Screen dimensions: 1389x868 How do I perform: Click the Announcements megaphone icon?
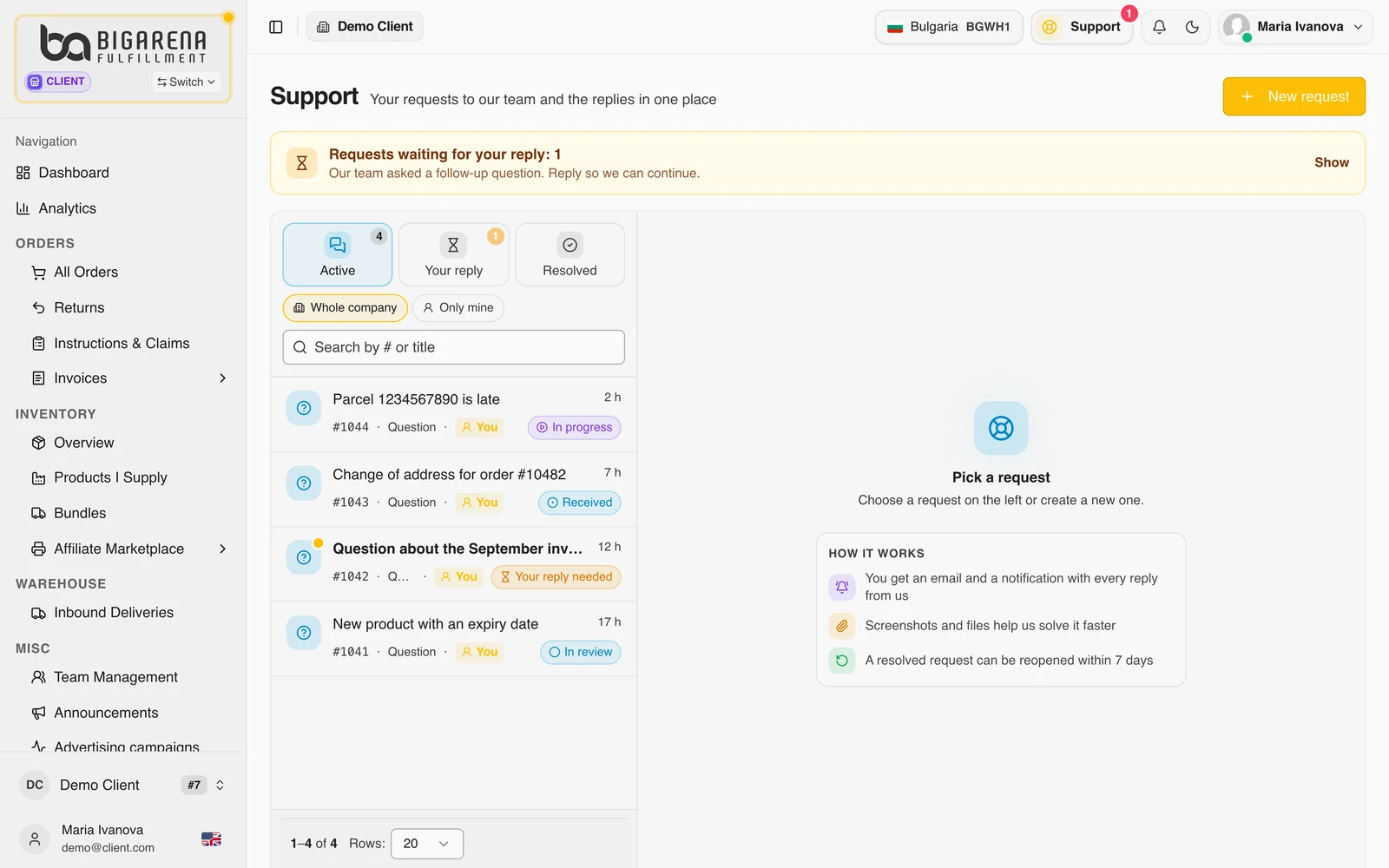pos(38,713)
